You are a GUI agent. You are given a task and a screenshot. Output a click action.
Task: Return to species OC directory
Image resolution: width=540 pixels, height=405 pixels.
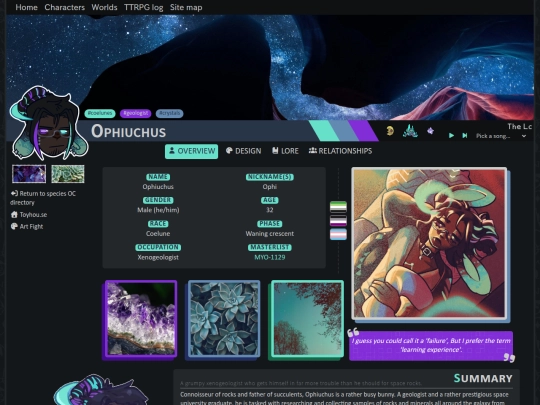(43, 198)
